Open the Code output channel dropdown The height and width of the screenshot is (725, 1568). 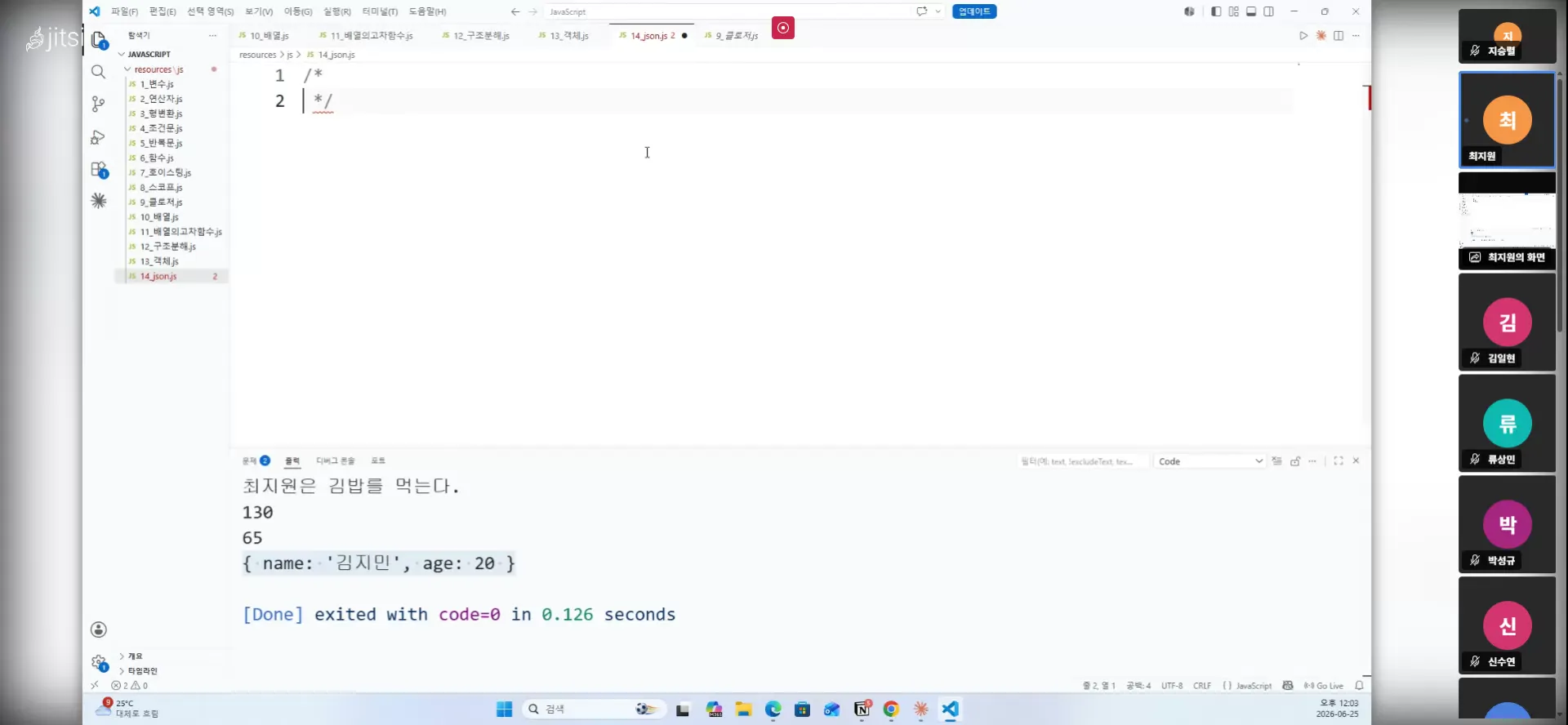[x=1209, y=461]
